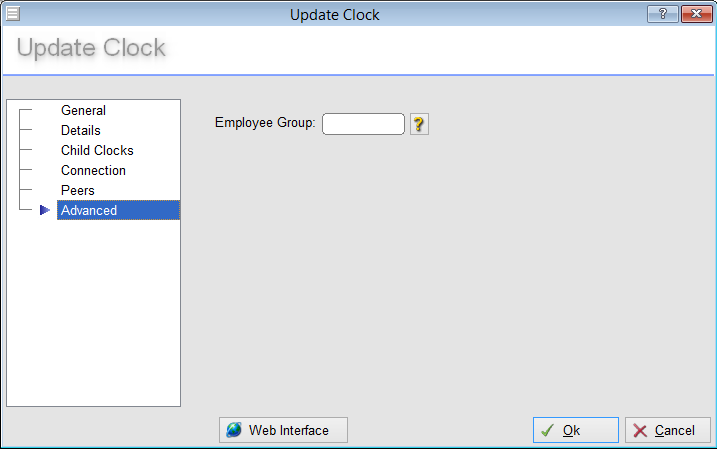Click the red X icon on Cancel

point(640,430)
